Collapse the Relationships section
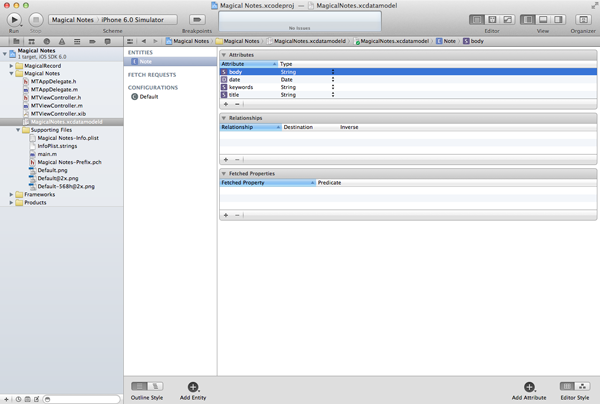 224,118
